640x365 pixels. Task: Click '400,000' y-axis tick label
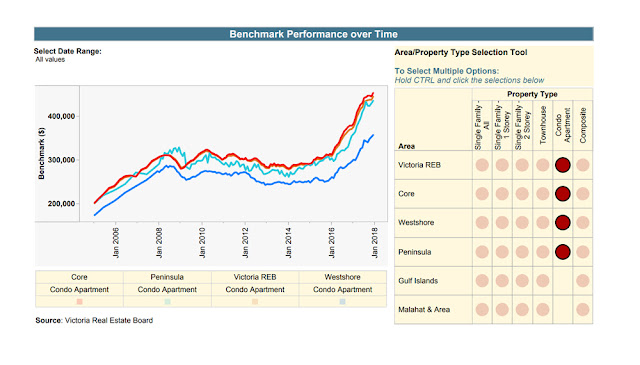tap(61, 116)
